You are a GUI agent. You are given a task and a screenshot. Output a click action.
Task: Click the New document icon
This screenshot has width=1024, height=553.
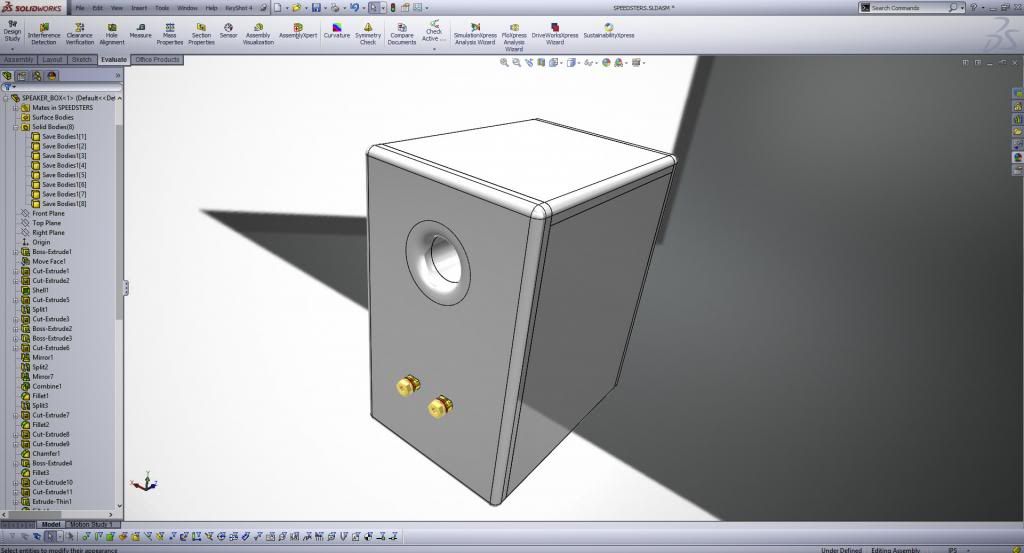[x=278, y=8]
